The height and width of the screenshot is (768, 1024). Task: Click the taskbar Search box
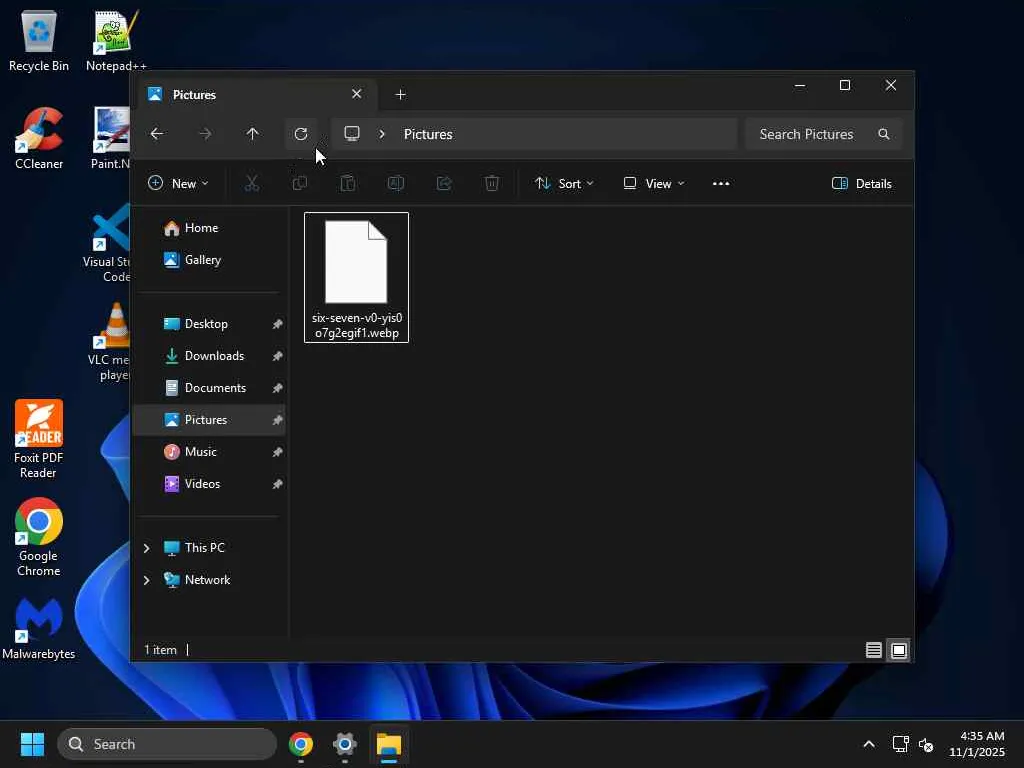[x=167, y=744]
